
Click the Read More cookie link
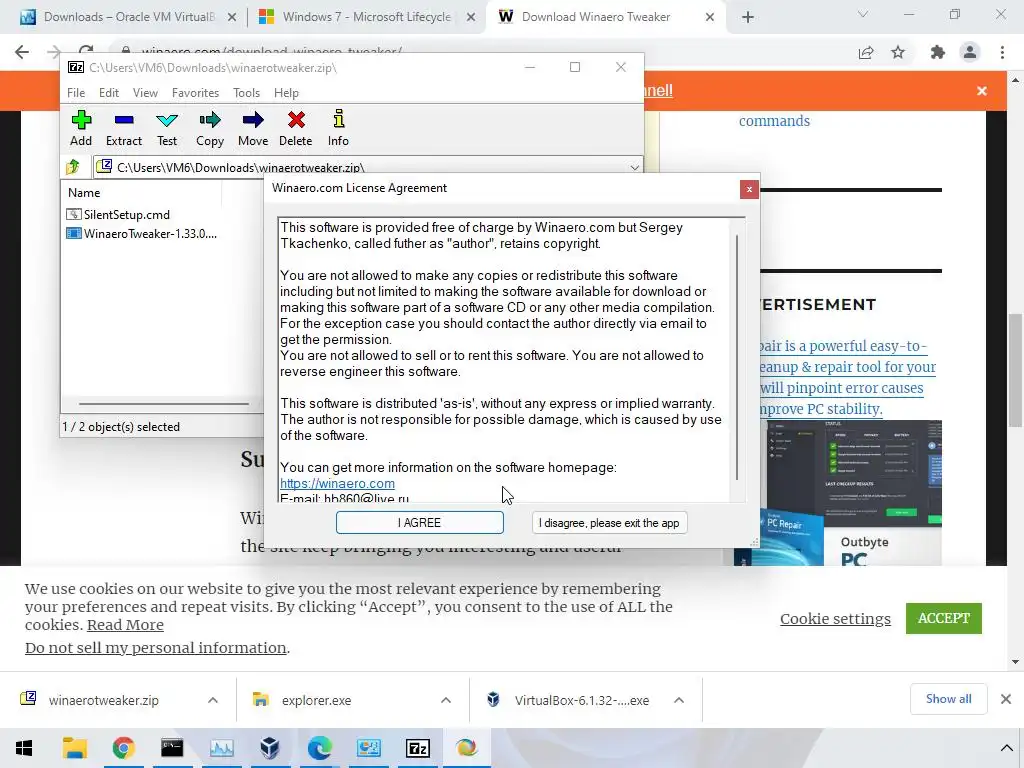coord(125,624)
